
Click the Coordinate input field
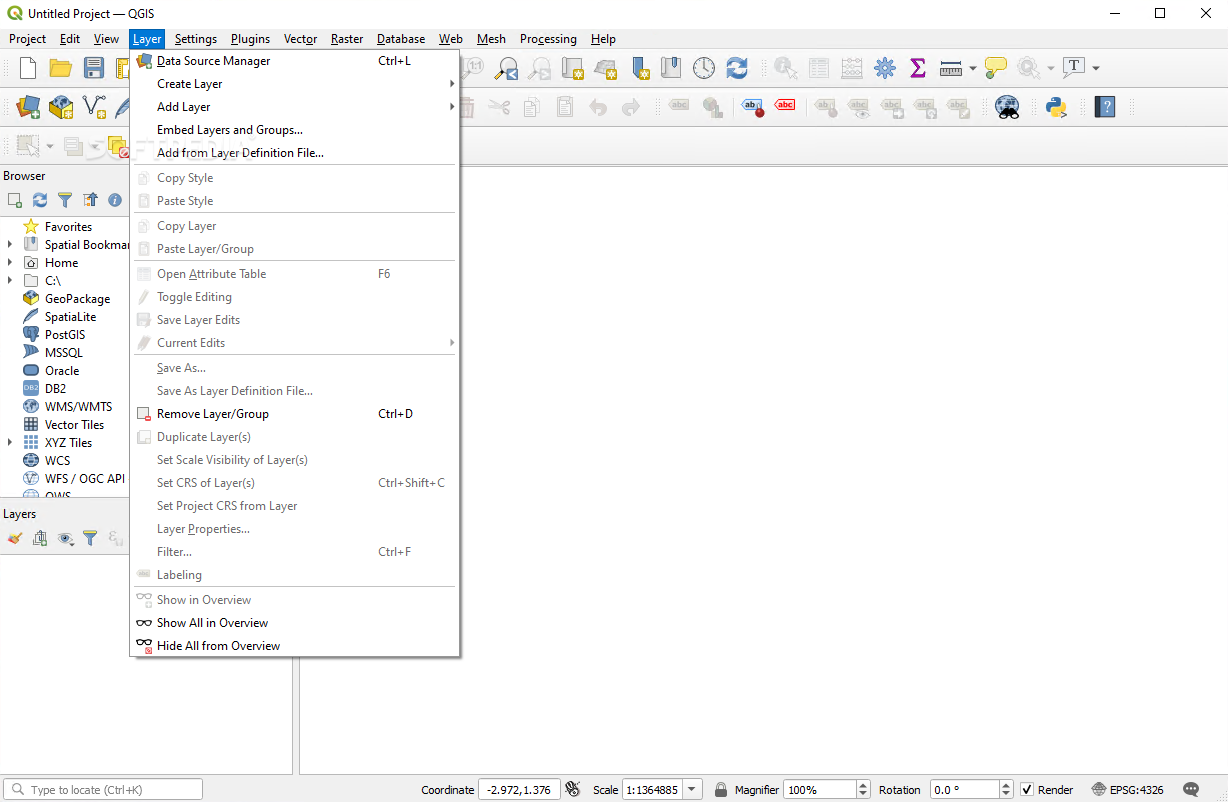(x=518, y=789)
